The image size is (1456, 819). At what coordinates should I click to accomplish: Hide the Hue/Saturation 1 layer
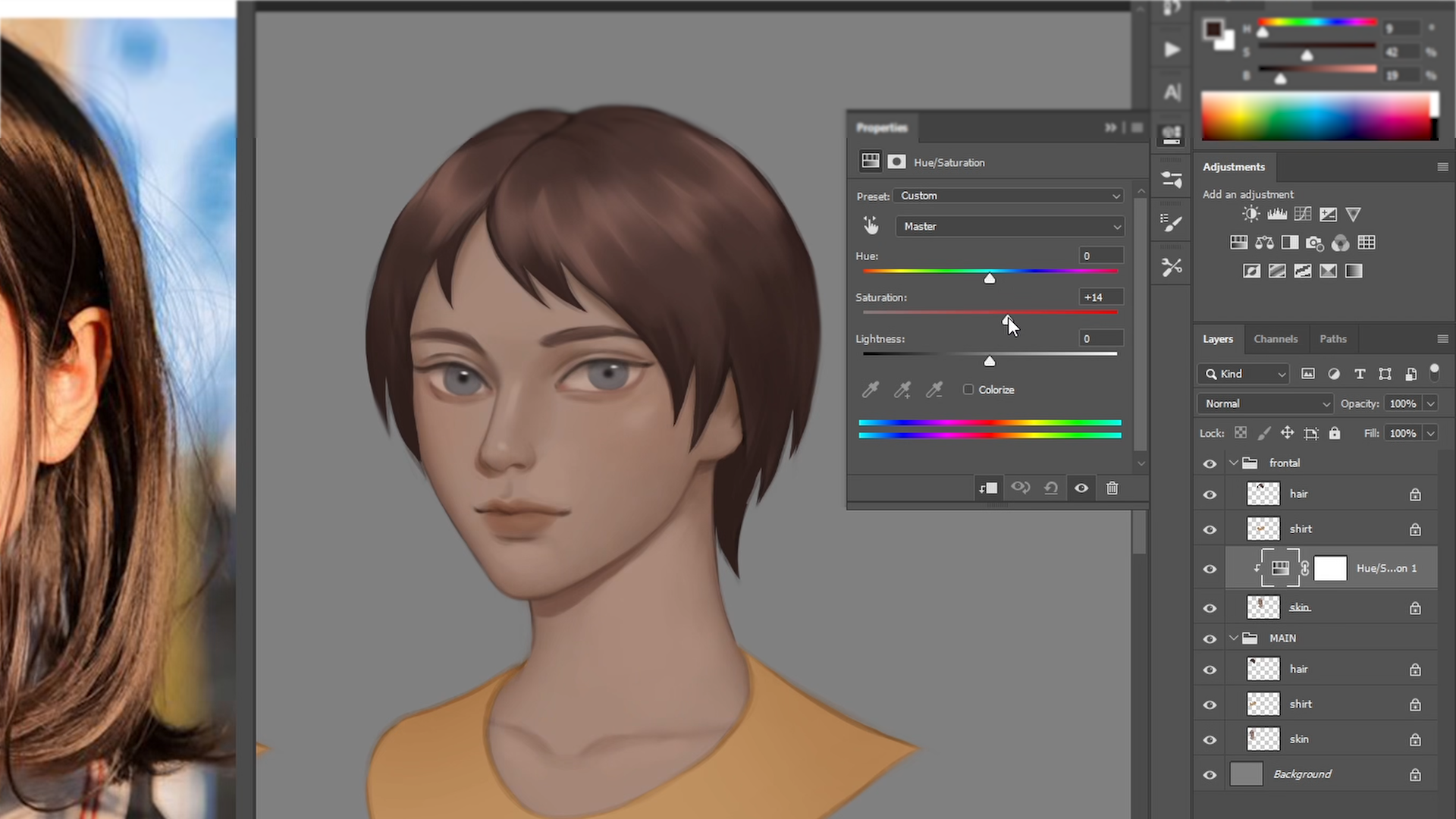click(x=1210, y=569)
